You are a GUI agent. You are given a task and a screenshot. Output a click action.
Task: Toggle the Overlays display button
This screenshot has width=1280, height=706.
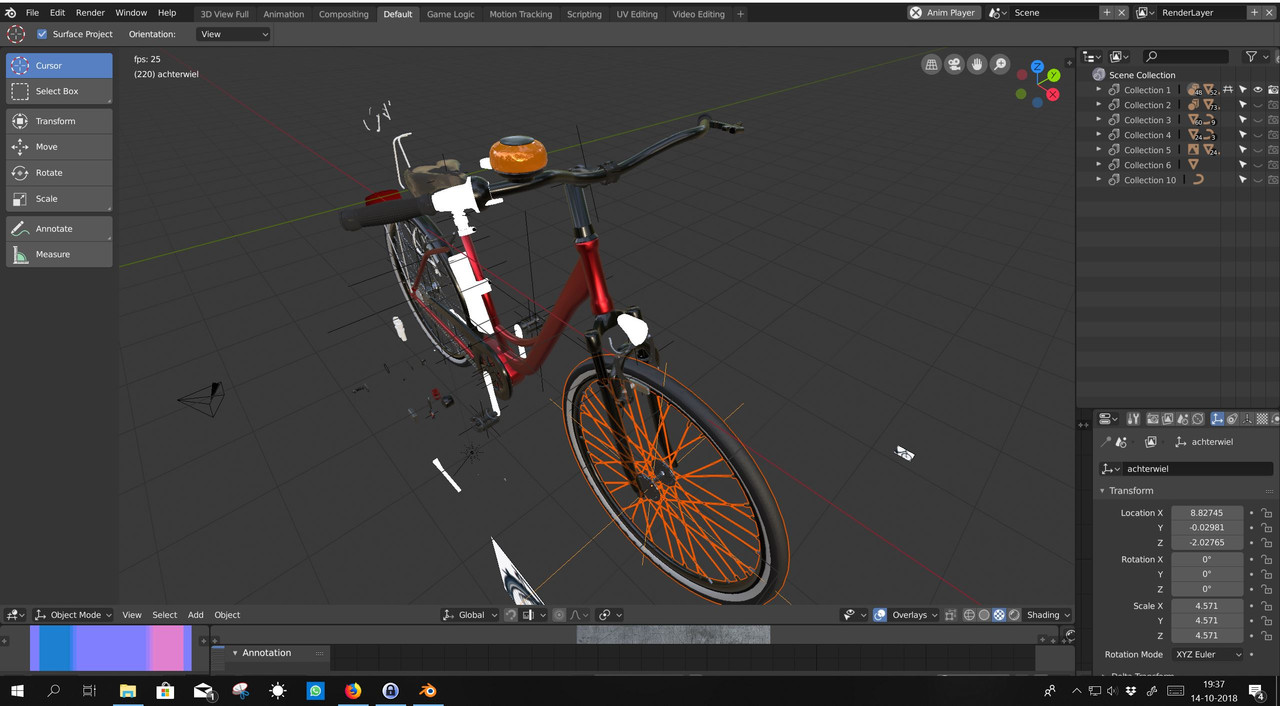(x=880, y=615)
